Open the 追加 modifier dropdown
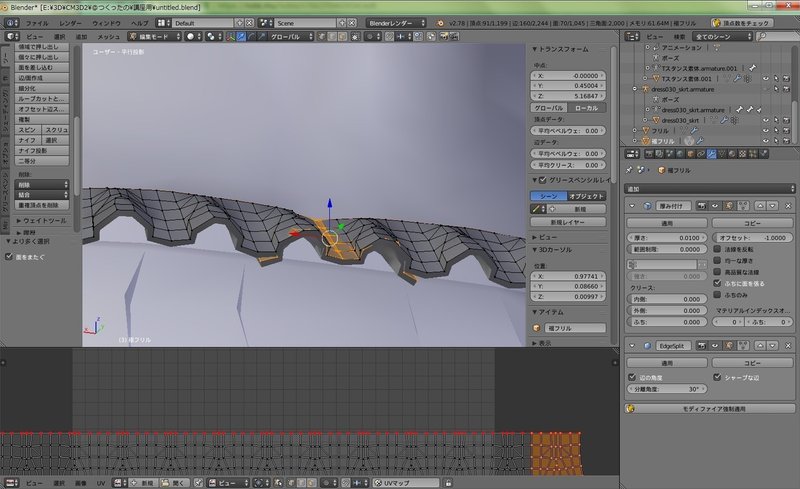Screen dimensions: 800x489 pyautogui.click(x=710, y=189)
